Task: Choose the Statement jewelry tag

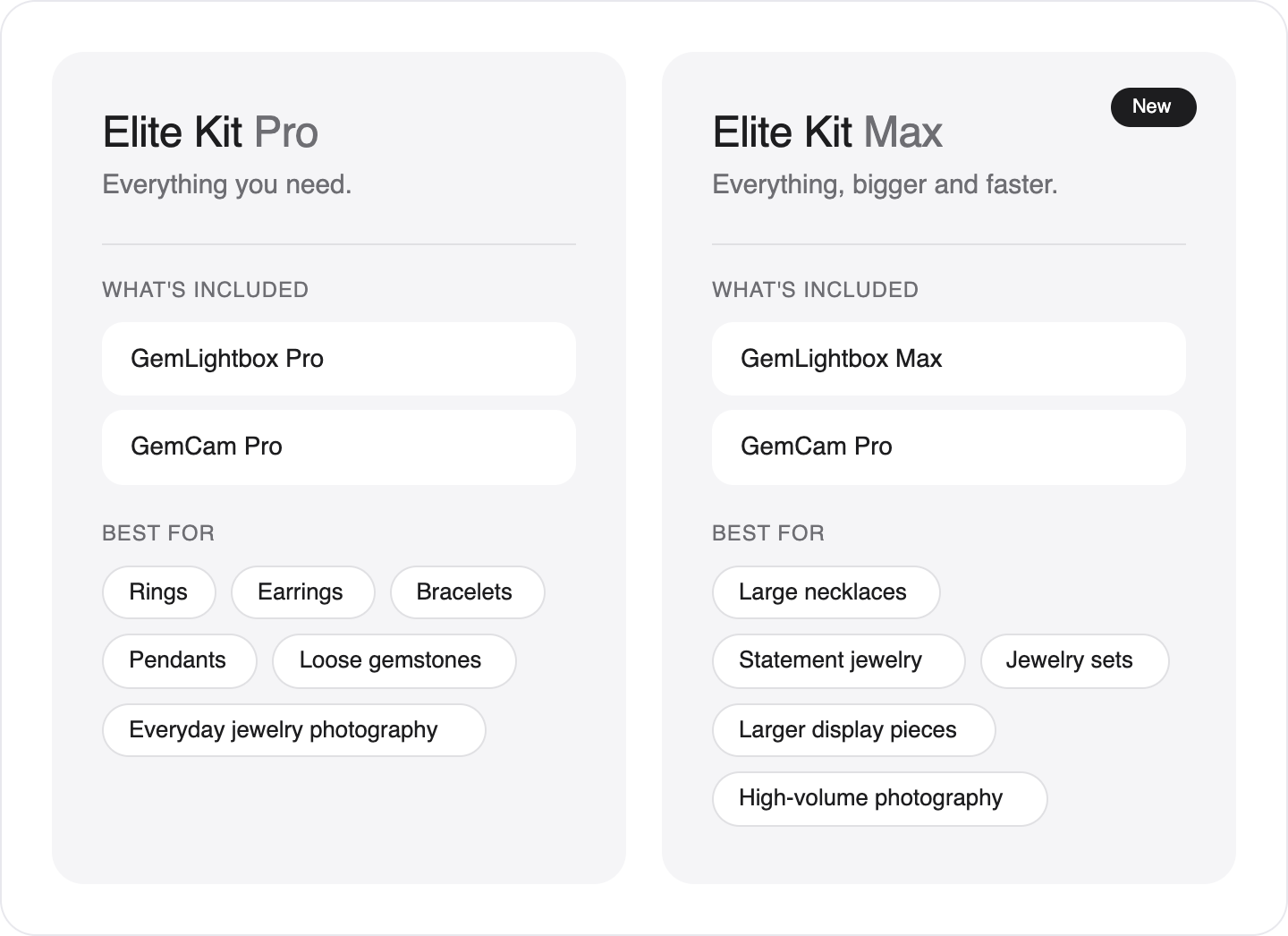Action: pos(838,661)
